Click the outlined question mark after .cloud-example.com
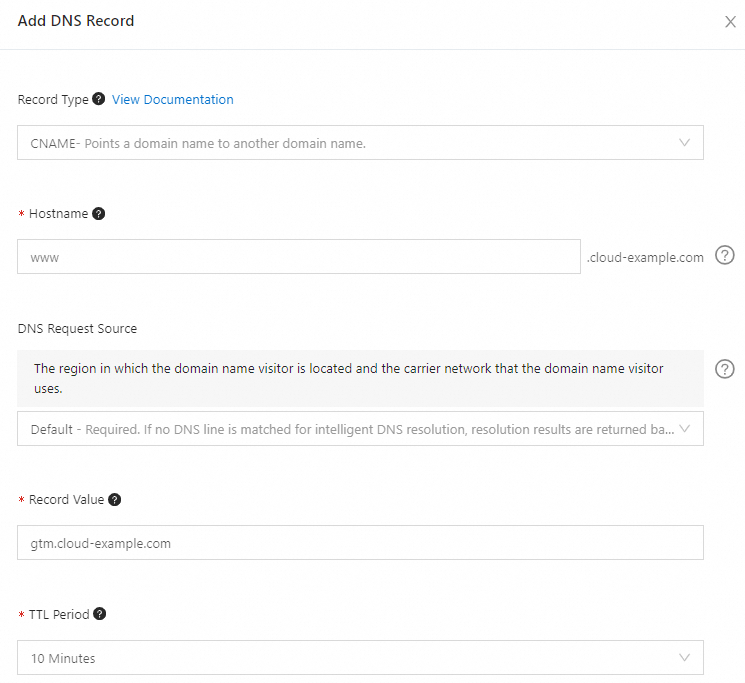This screenshot has width=745, height=683. (x=725, y=257)
